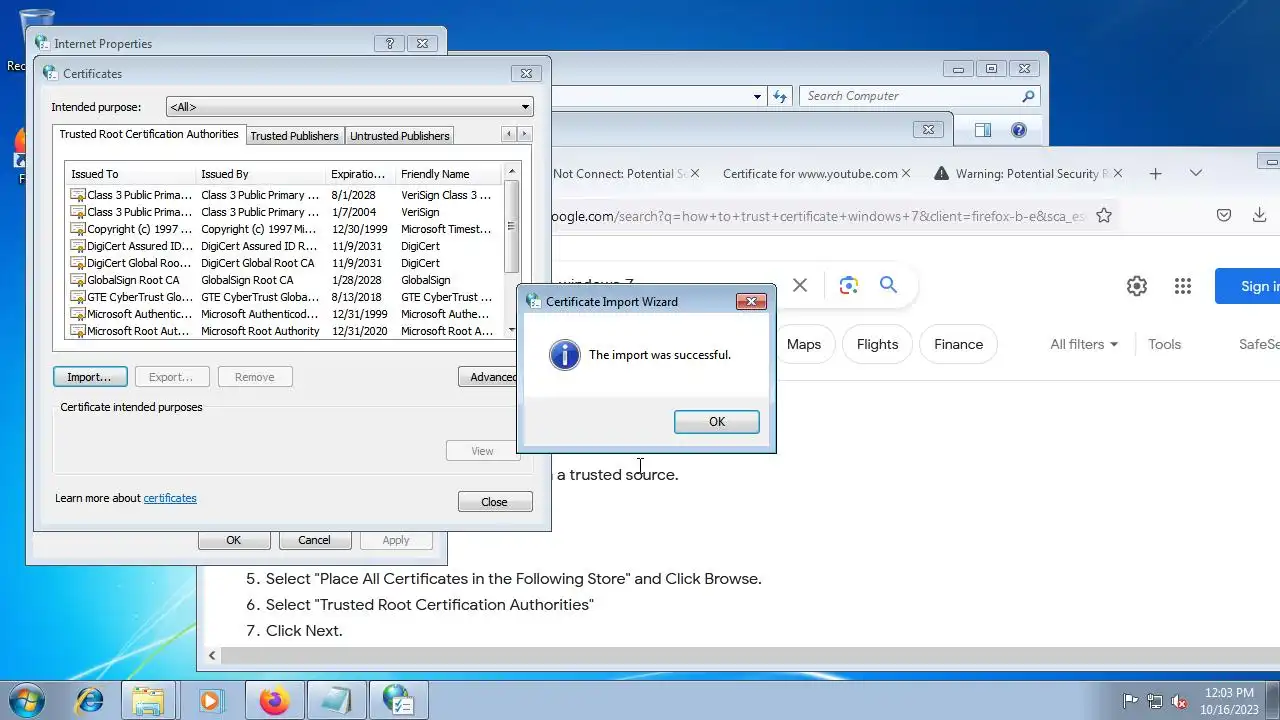This screenshot has height=720, width=1280.
Task: Click Google Lens search by image icon
Action: coord(849,285)
